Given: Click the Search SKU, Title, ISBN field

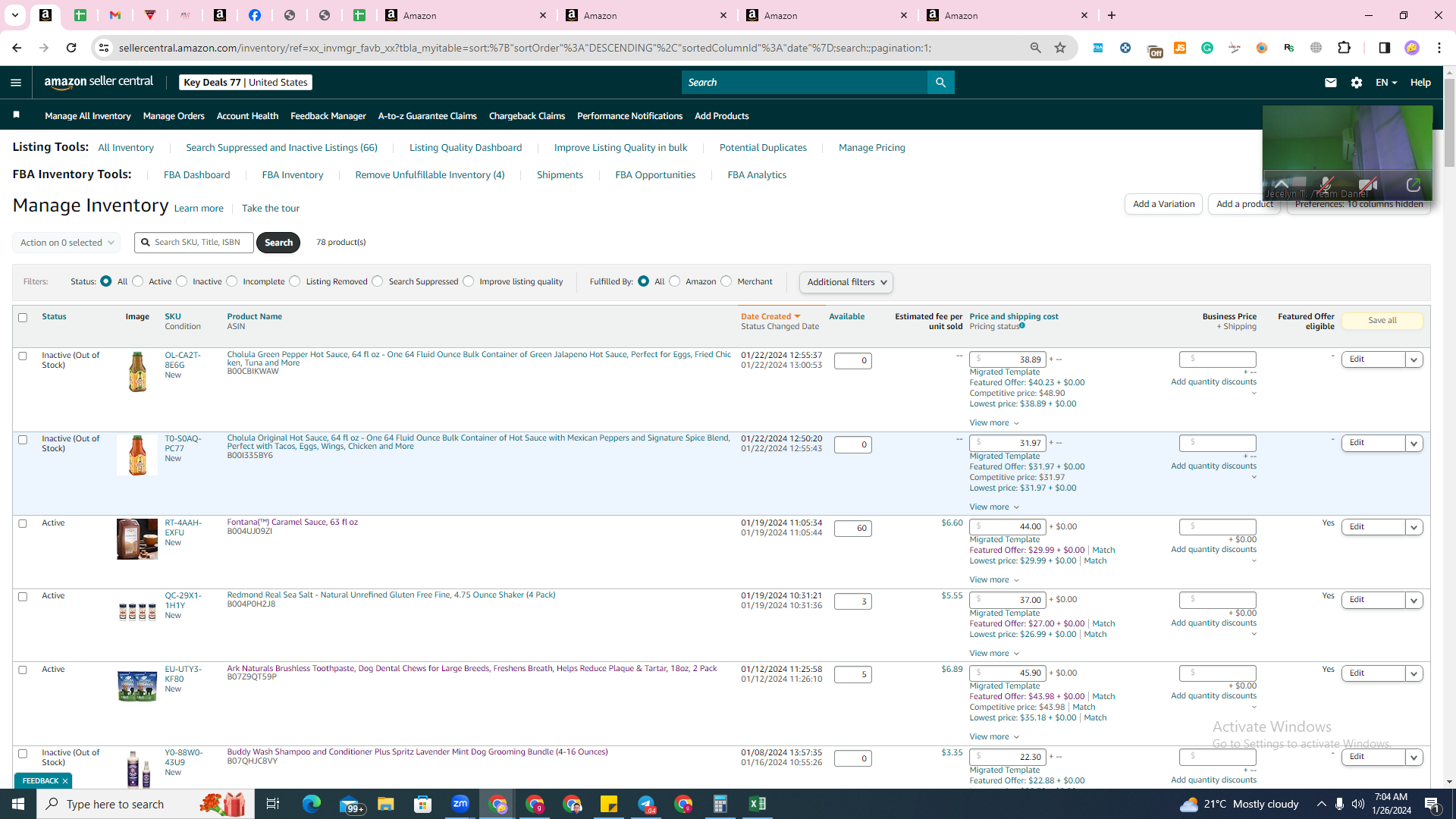Looking at the screenshot, I should [194, 243].
